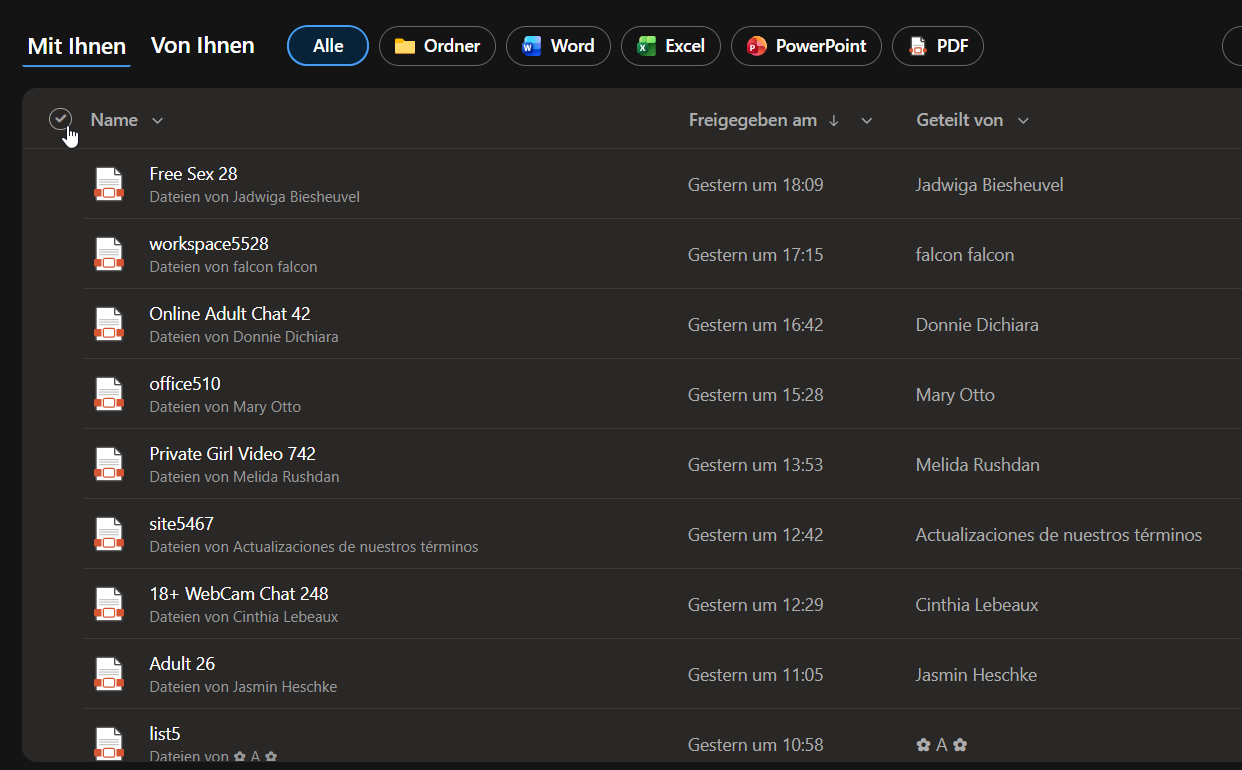Viewport: 1242px width, 770px height.
Task: Select the file icon for site5467
Action: [x=108, y=534]
